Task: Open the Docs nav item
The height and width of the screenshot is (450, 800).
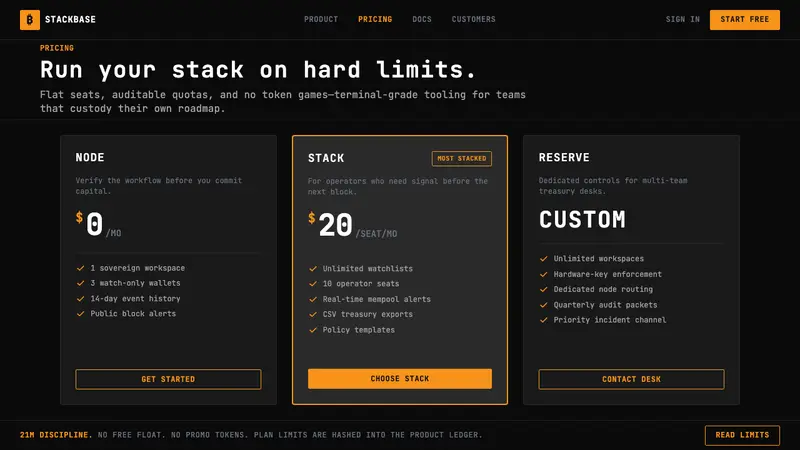Action: [422, 19]
